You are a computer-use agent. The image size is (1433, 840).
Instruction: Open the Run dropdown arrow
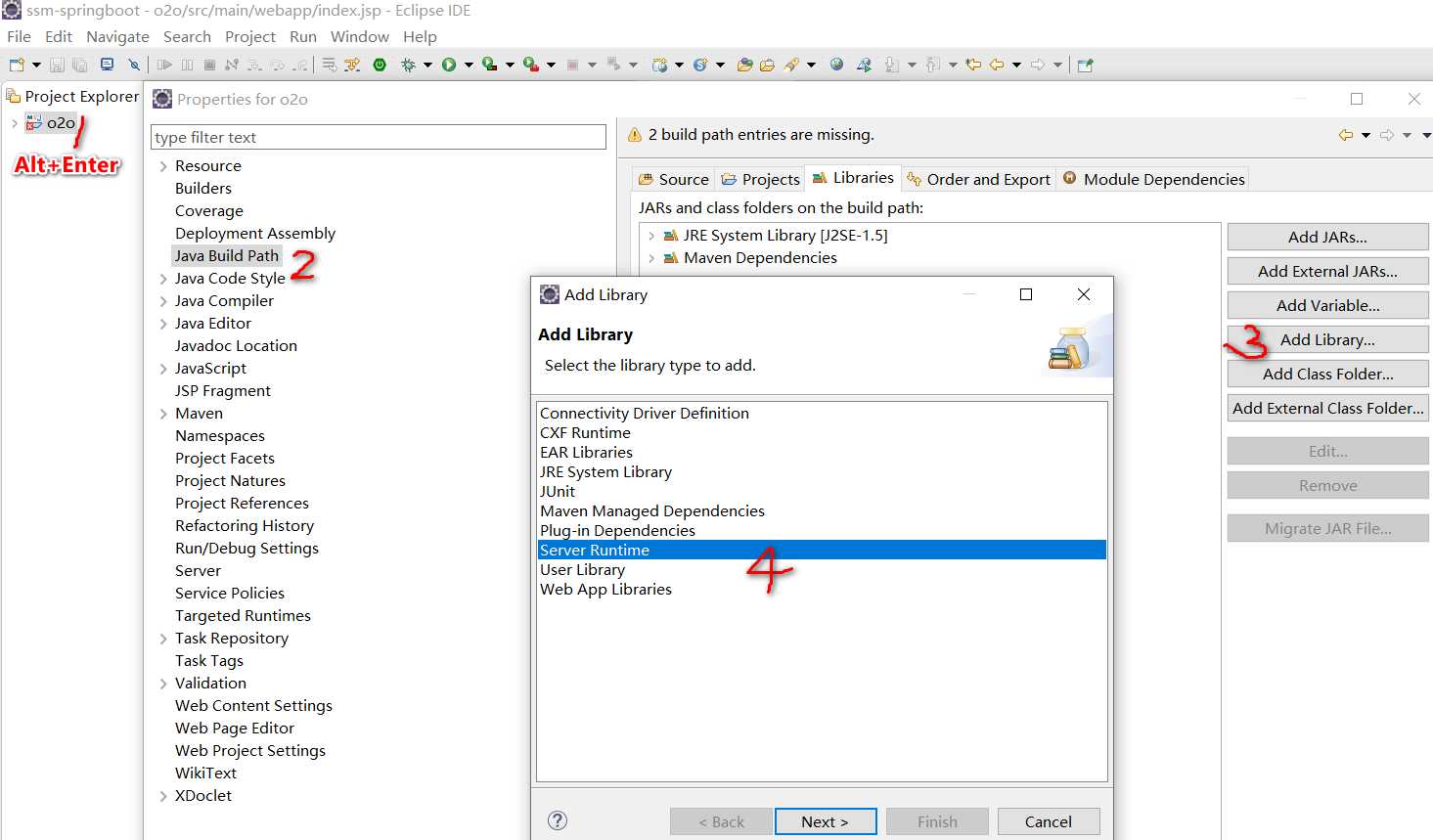coord(469,65)
